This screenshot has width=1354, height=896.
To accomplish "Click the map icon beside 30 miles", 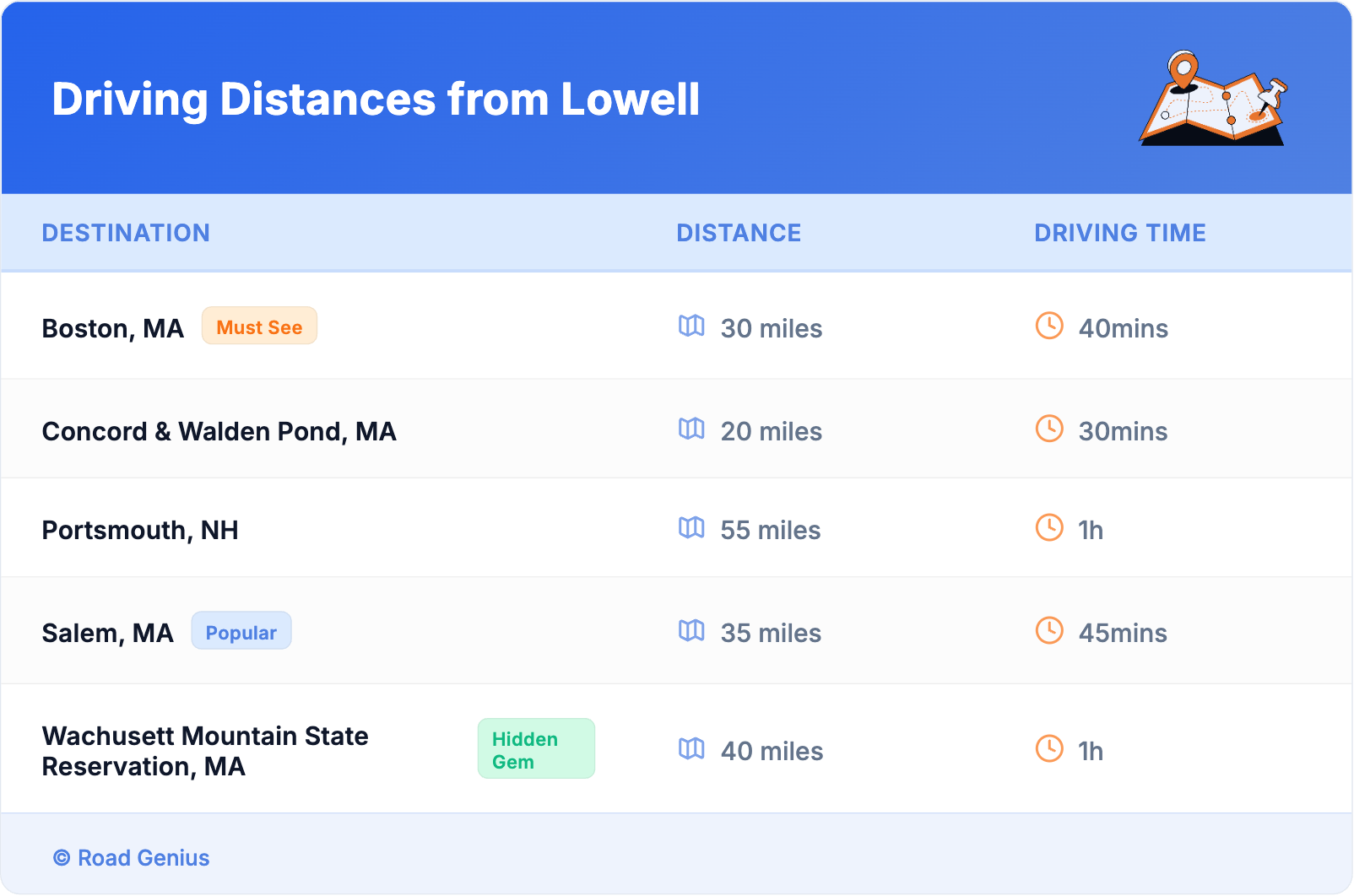I will [691, 327].
